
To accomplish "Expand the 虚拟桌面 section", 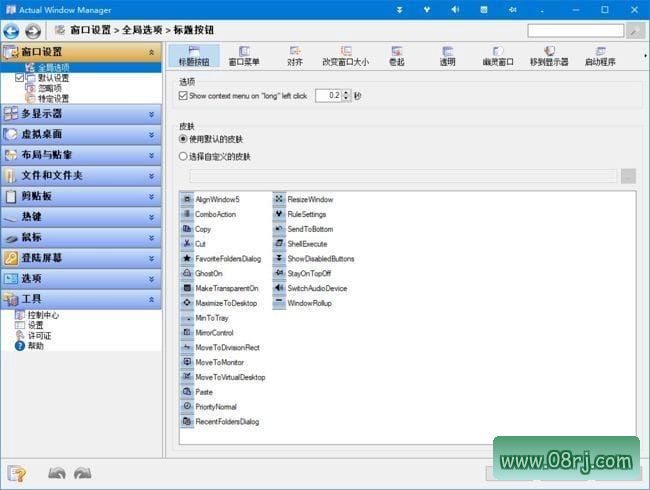I will coord(151,135).
